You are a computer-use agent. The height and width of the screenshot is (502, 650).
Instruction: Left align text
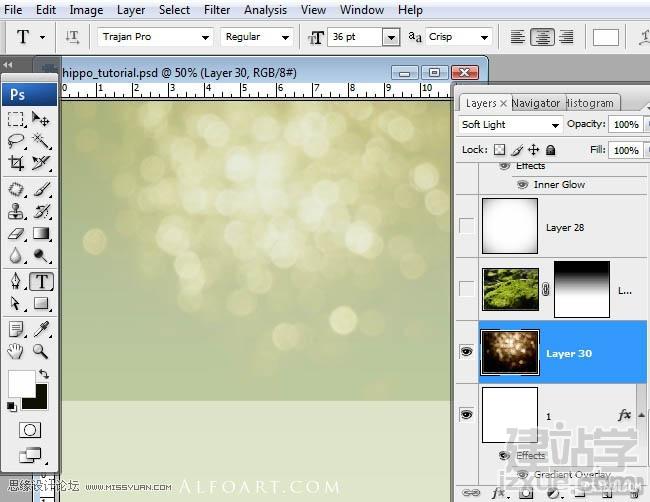(x=517, y=37)
